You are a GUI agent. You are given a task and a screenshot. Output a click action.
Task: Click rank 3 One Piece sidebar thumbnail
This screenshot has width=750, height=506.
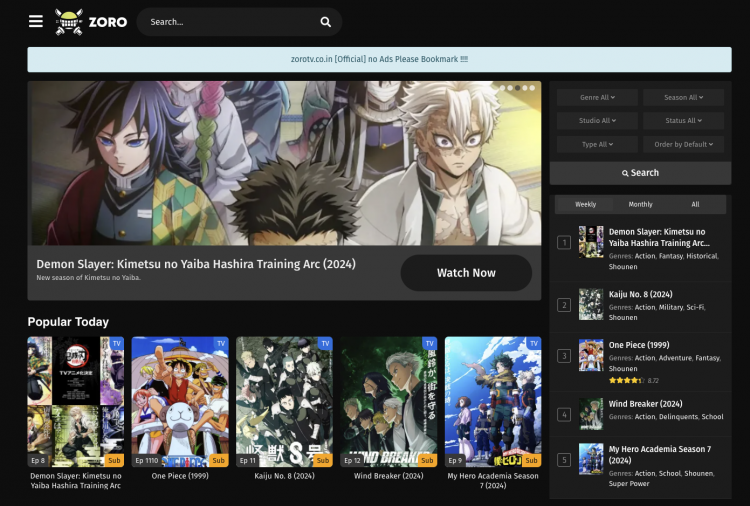pos(591,355)
